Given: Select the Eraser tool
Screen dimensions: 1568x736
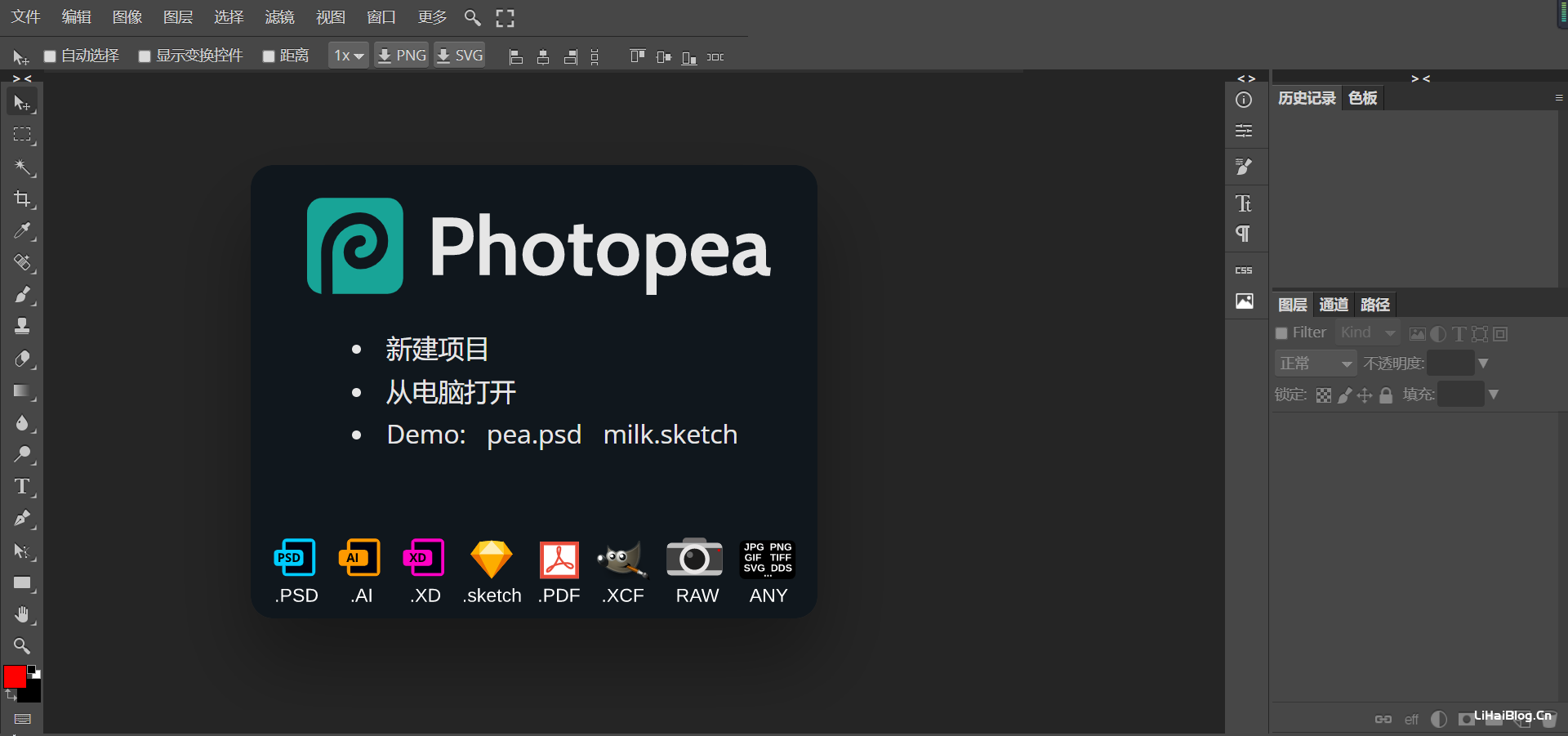Looking at the screenshot, I should 22,359.
